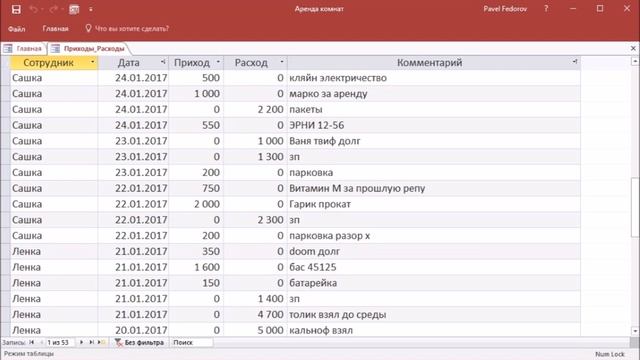
Task: Click the current record number box
Action: (x=60, y=342)
